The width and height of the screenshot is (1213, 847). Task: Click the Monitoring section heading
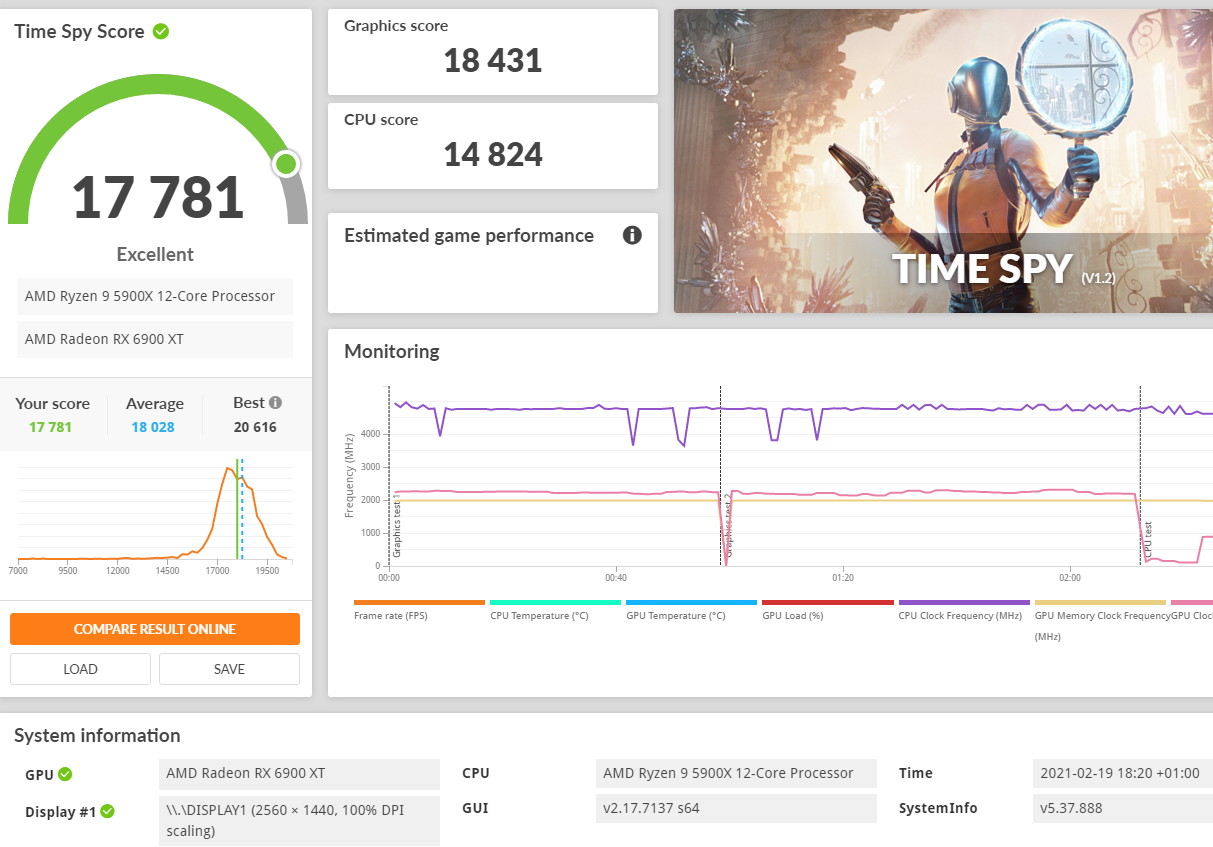click(392, 352)
